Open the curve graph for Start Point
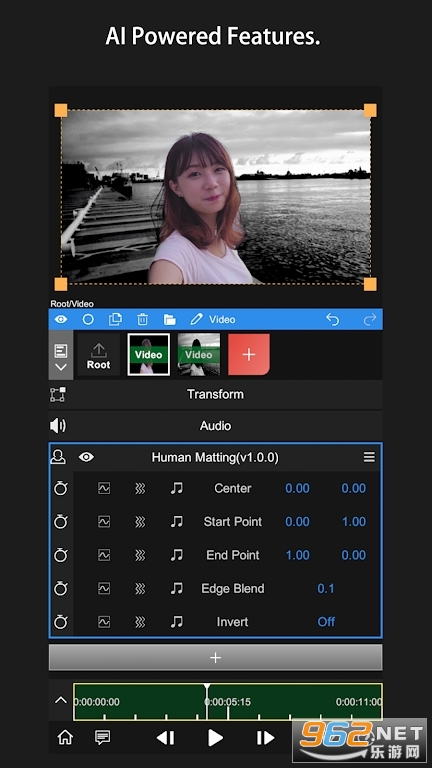The image size is (432, 768). click(x=104, y=522)
